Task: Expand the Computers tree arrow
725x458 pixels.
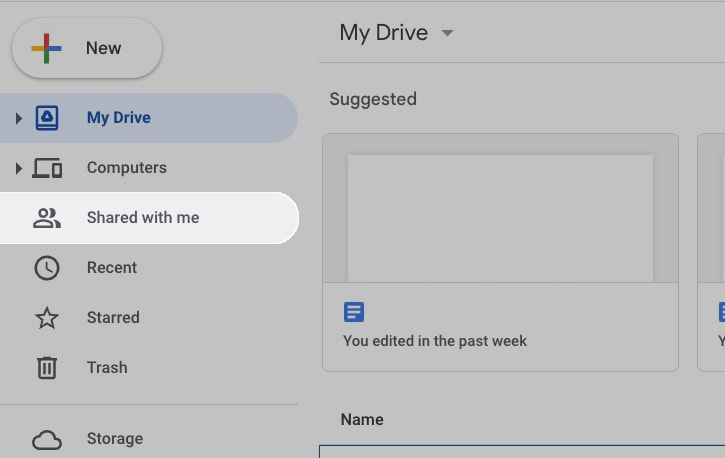Action: click(x=18, y=168)
